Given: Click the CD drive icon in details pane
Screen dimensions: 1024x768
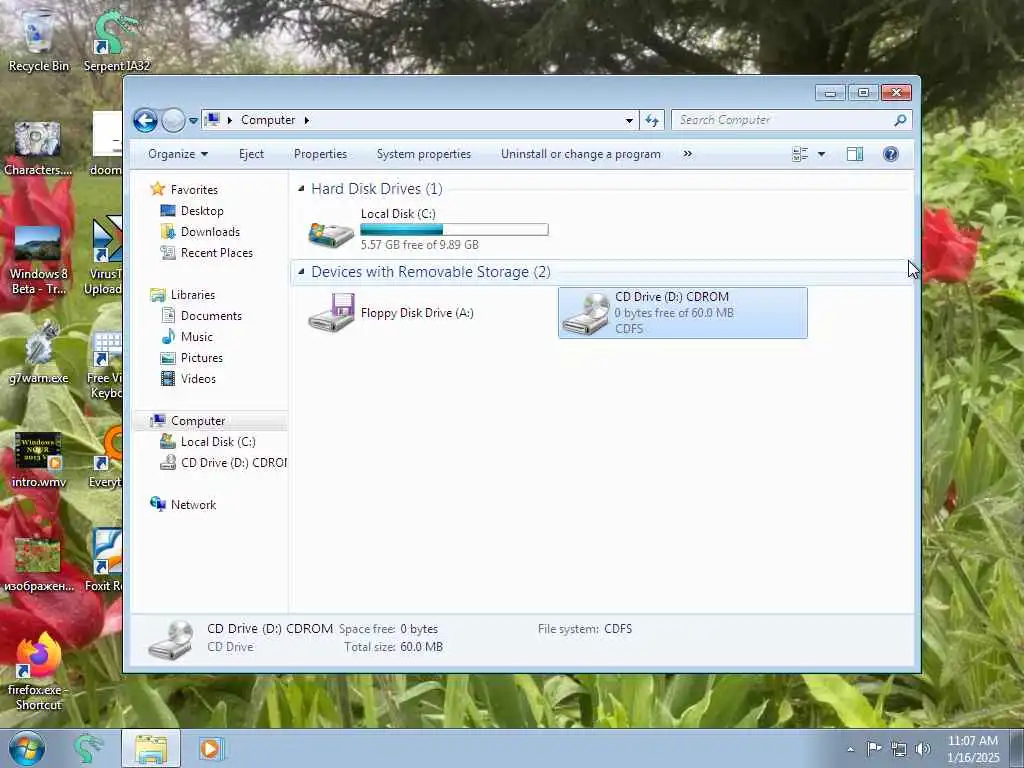Looking at the screenshot, I should (170, 639).
